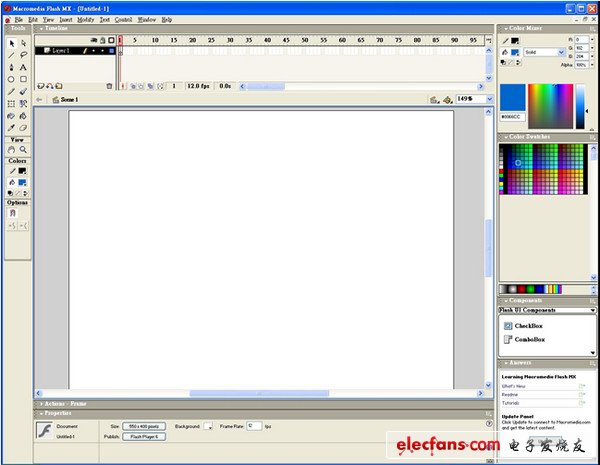Open the Modify menu

tap(86, 19)
